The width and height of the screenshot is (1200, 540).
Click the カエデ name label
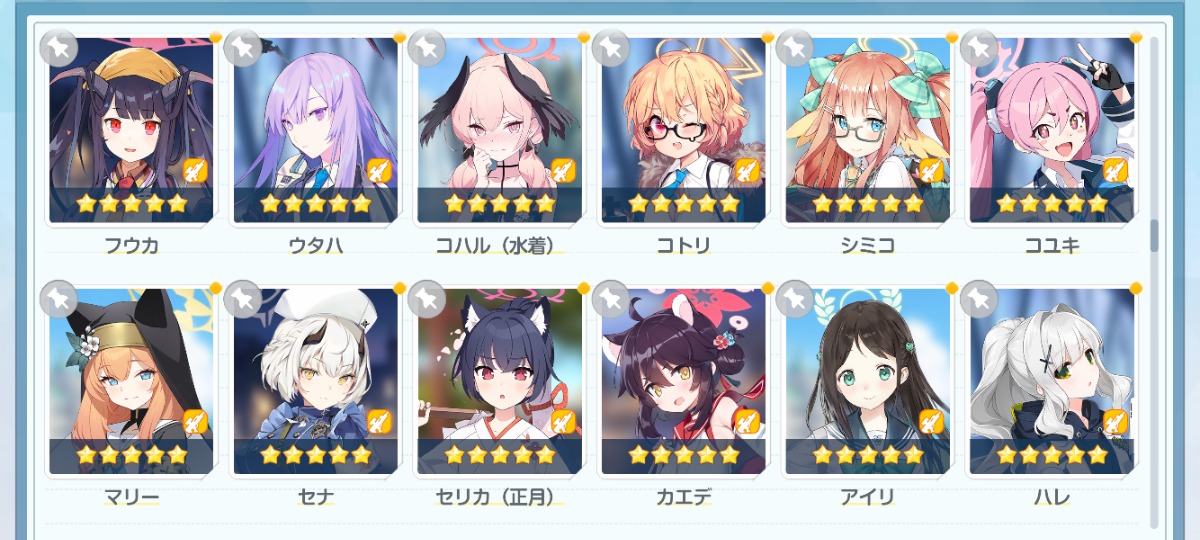[x=684, y=496]
